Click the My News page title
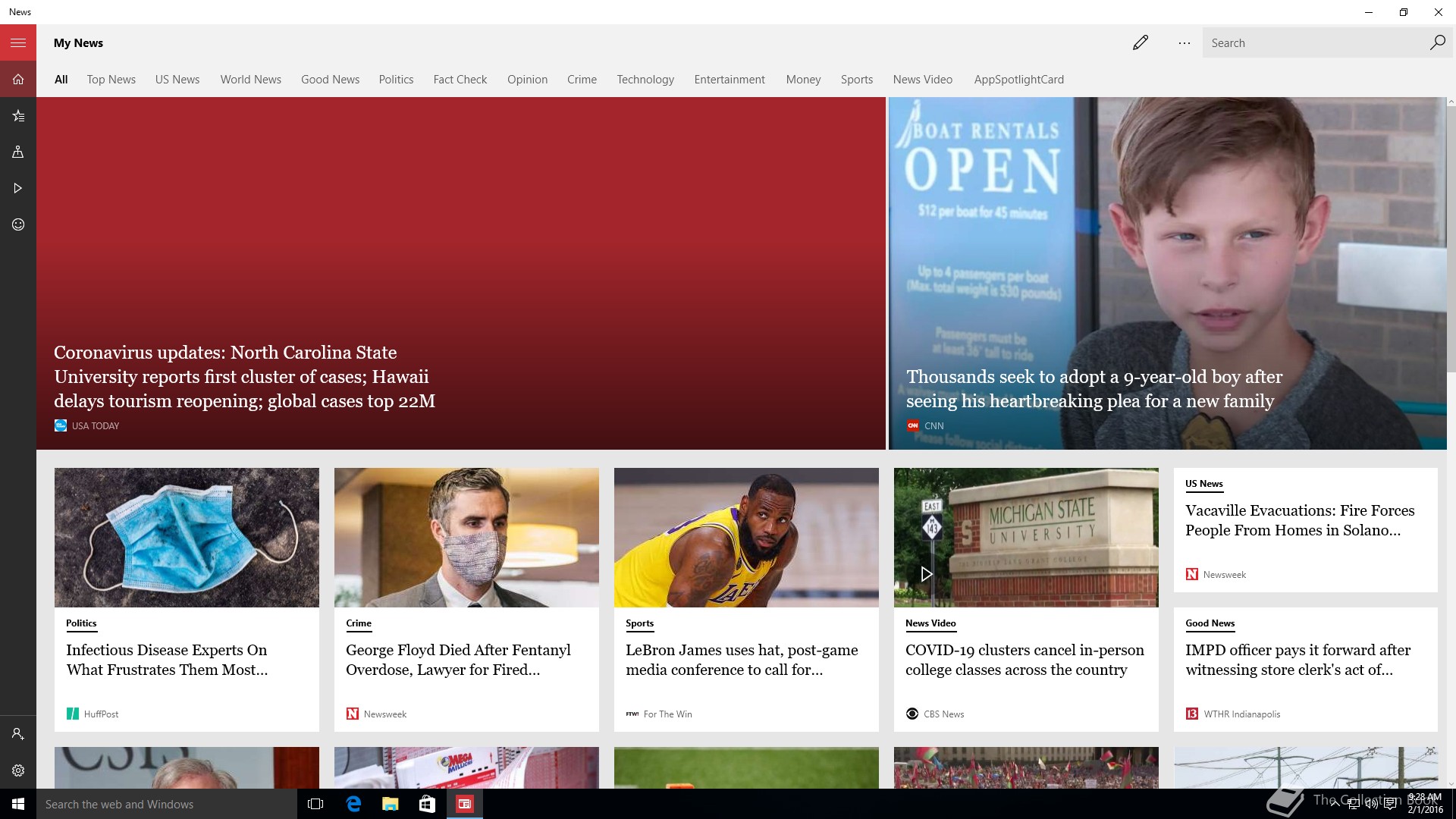The width and height of the screenshot is (1456, 819). coord(78,43)
